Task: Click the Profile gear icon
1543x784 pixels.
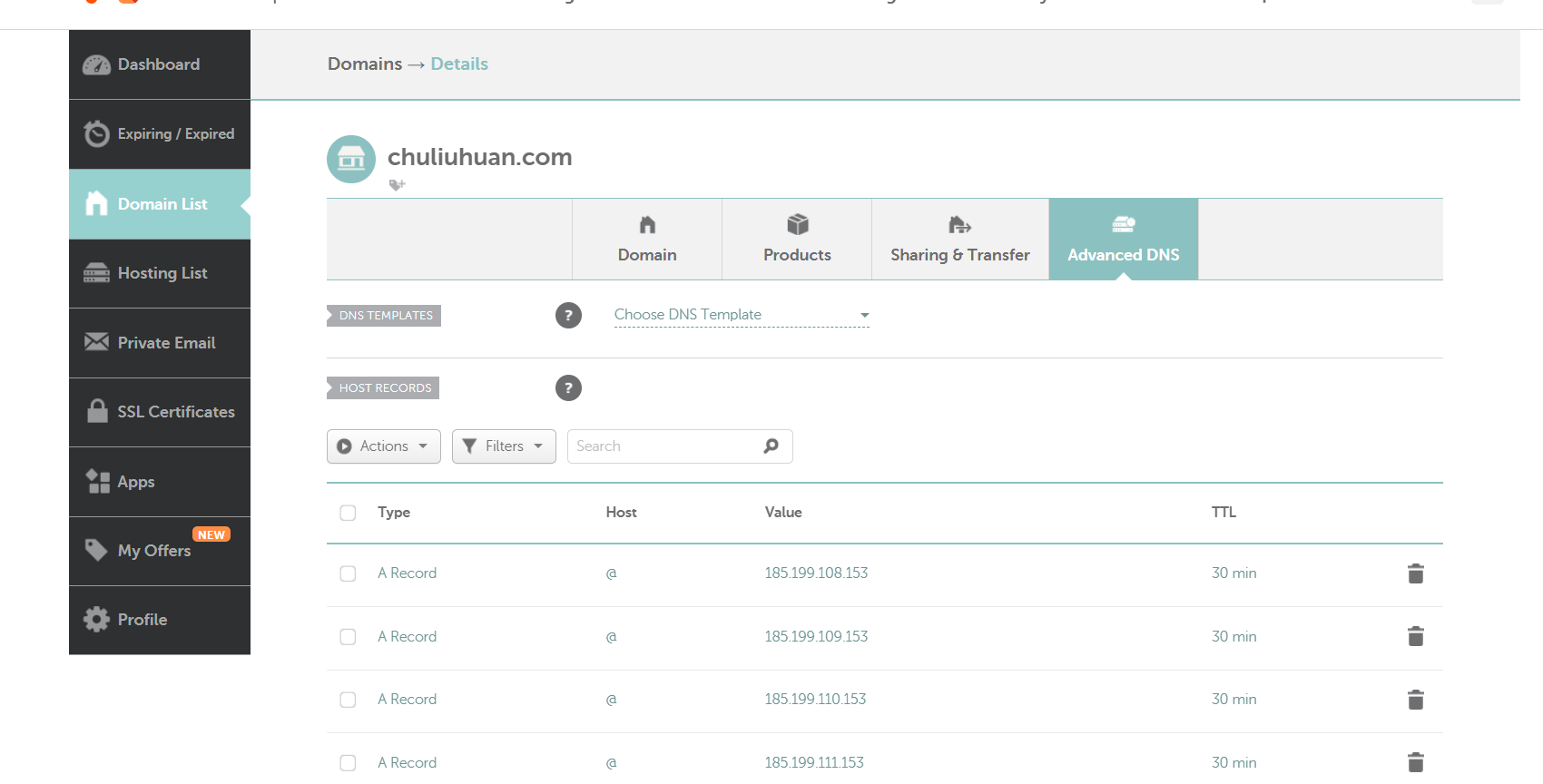Action: coord(96,619)
